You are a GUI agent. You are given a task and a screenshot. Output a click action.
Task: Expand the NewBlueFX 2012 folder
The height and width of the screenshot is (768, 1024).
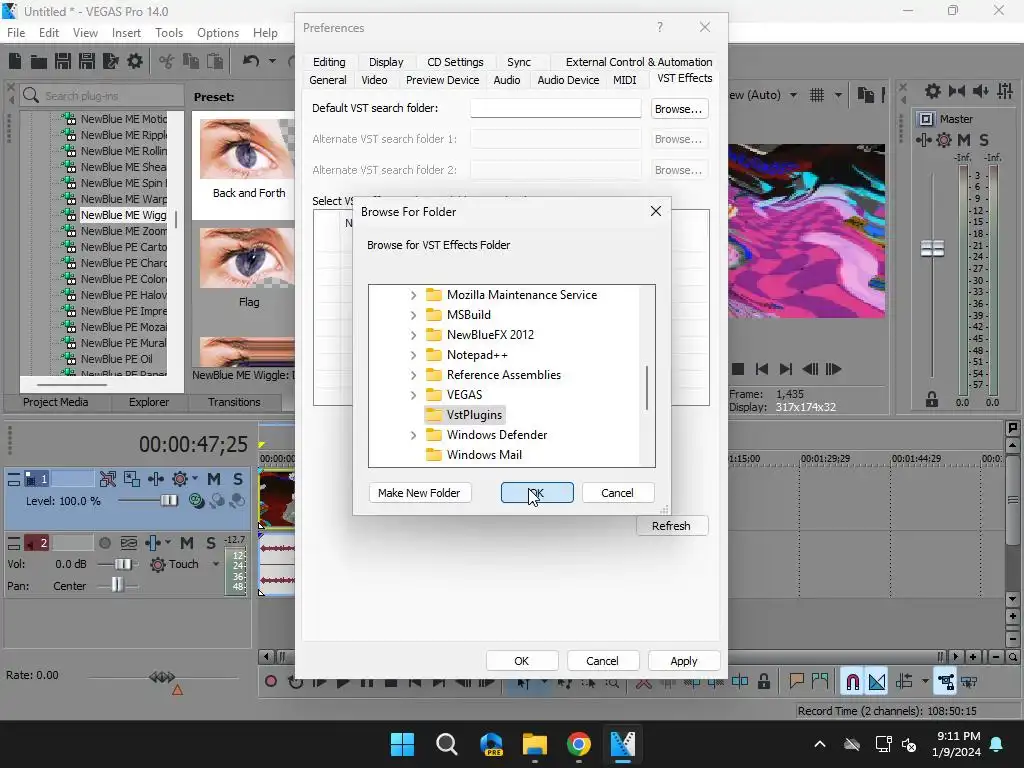pyautogui.click(x=413, y=335)
